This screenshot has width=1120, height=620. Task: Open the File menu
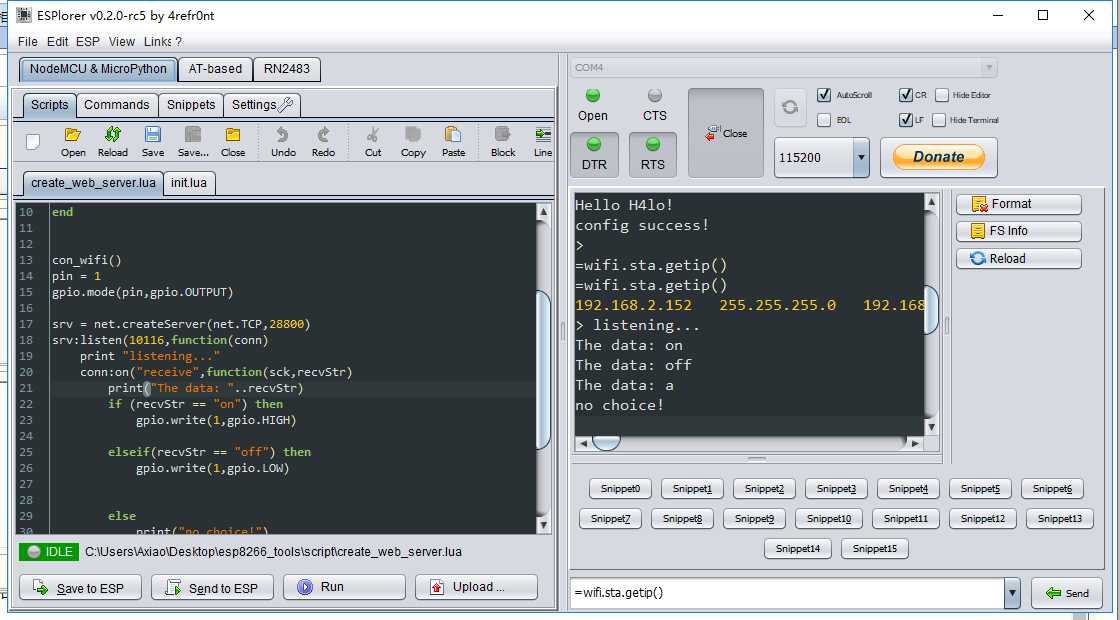pos(28,41)
